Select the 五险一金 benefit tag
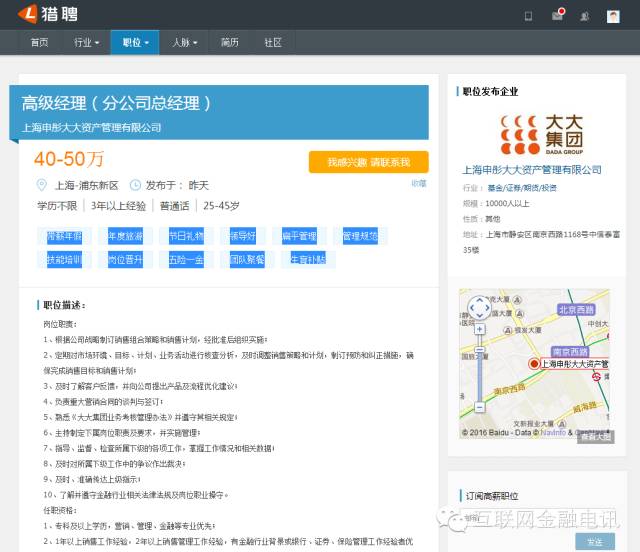 tap(186, 260)
